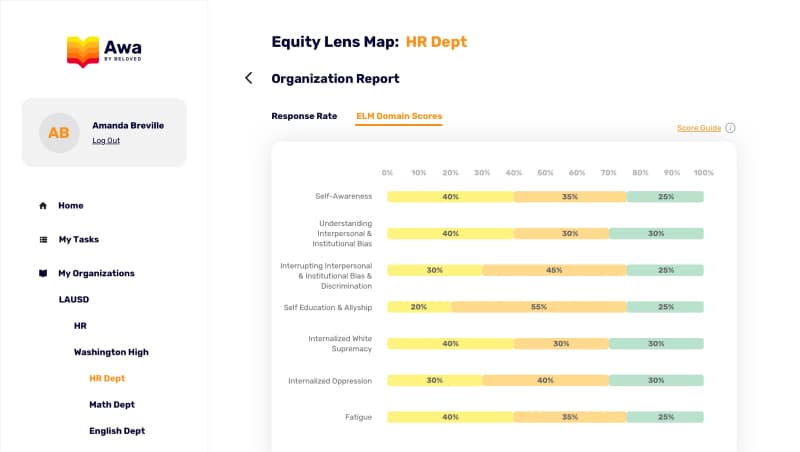This screenshot has width=800, height=452.
Task: Click the My Tasks list icon
Action: click(x=43, y=240)
